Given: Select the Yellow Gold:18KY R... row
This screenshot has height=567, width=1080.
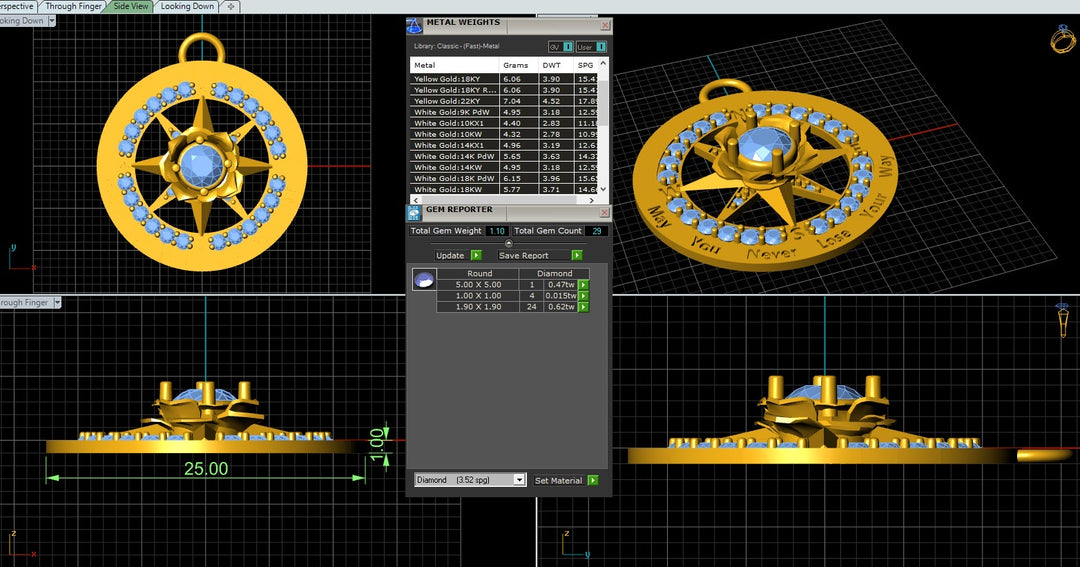Looking at the screenshot, I should [504, 90].
